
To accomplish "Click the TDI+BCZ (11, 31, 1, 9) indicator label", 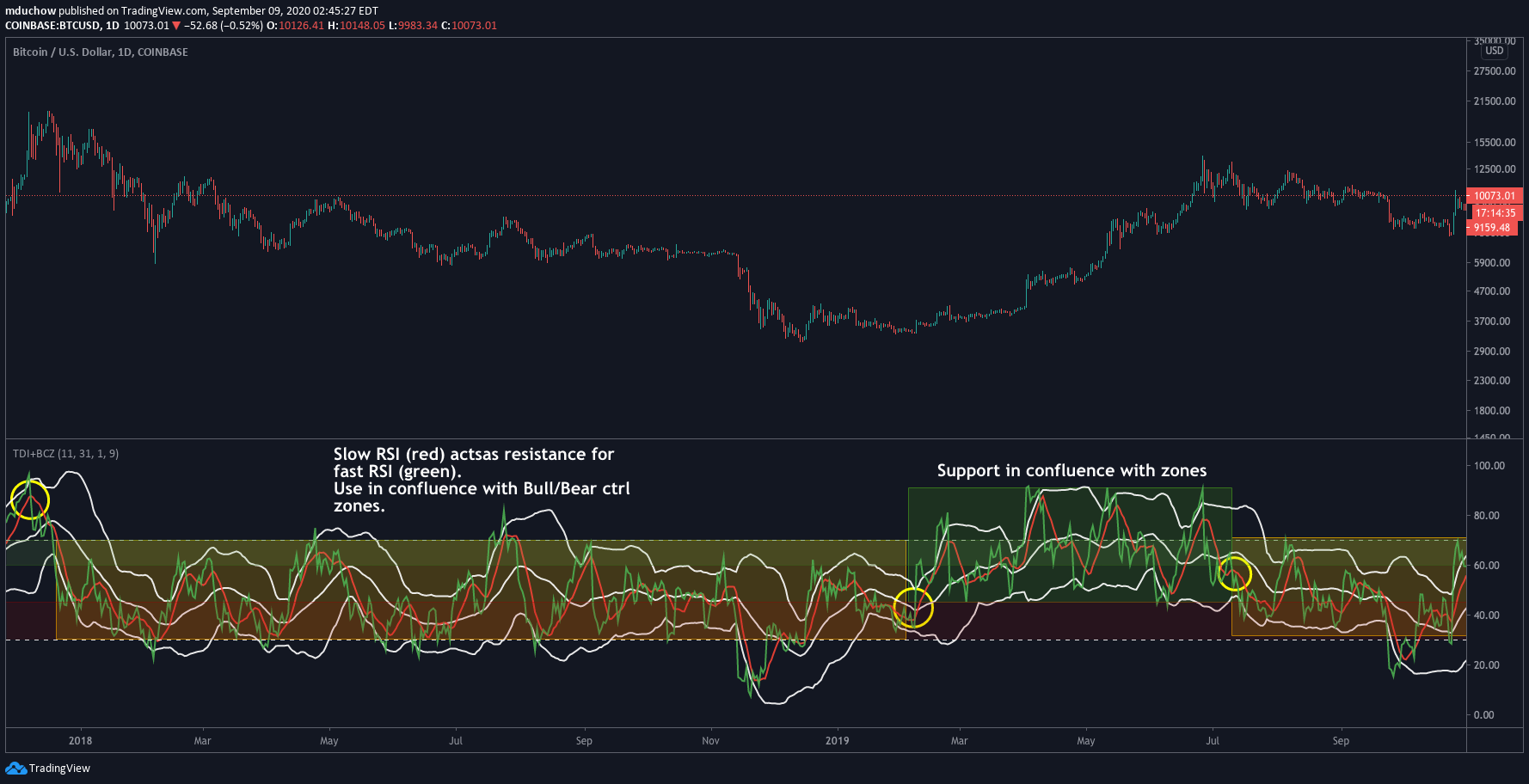I will click(x=66, y=453).
